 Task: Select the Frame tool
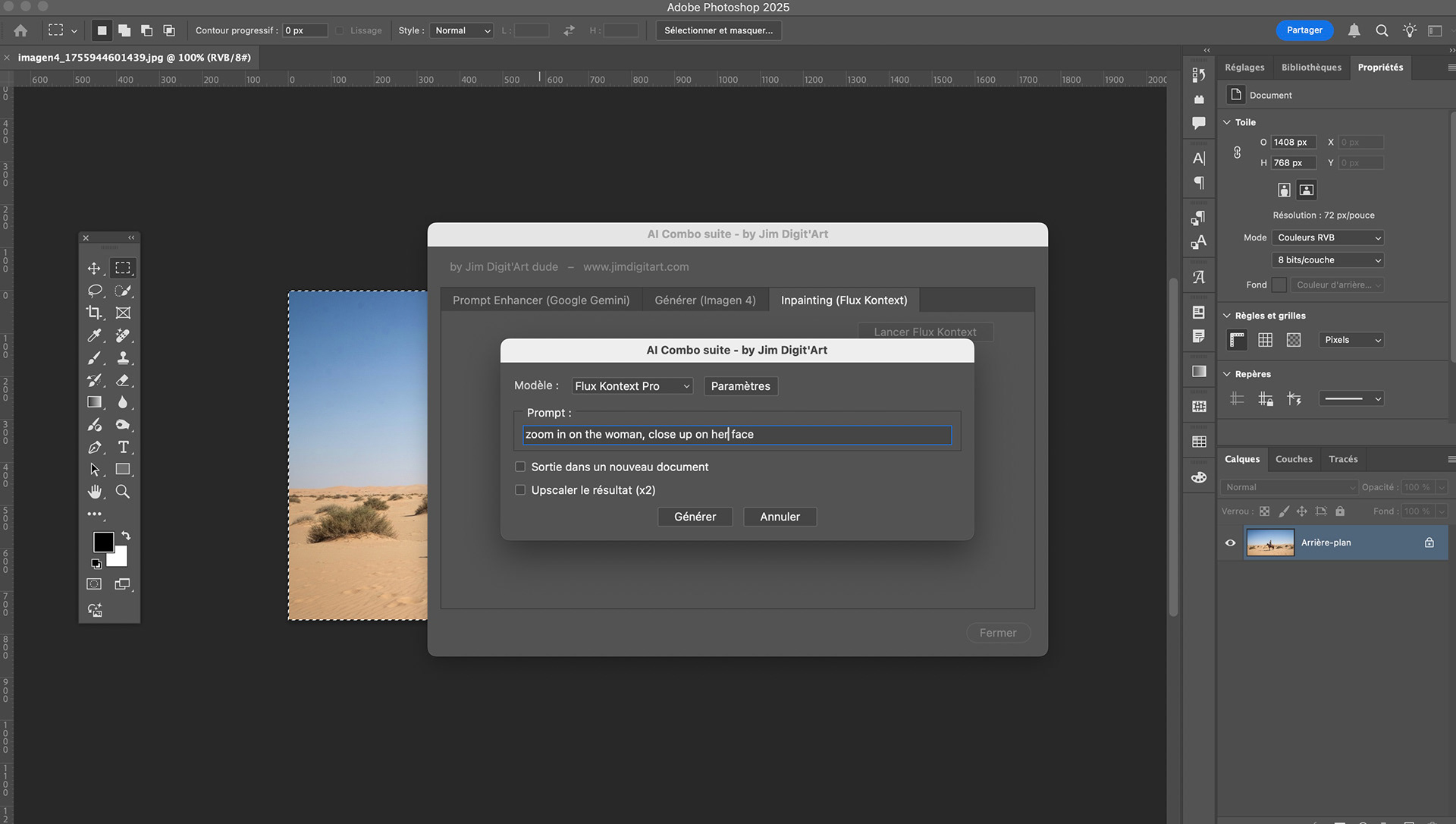pyautogui.click(x=123, y=313)
